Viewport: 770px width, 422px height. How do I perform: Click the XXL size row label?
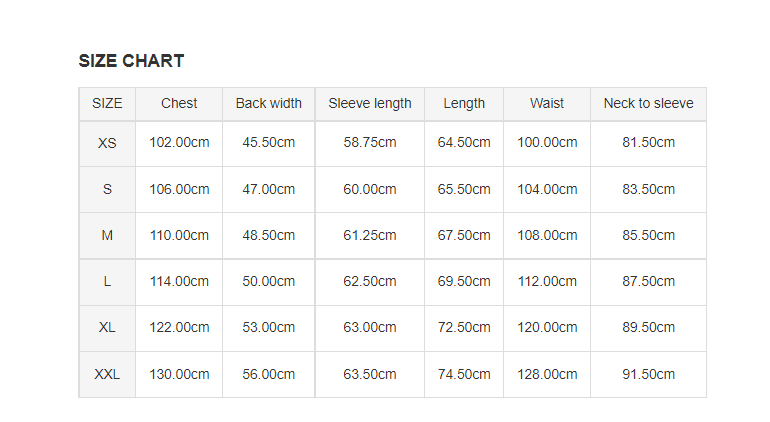click(x=107, y=374)
